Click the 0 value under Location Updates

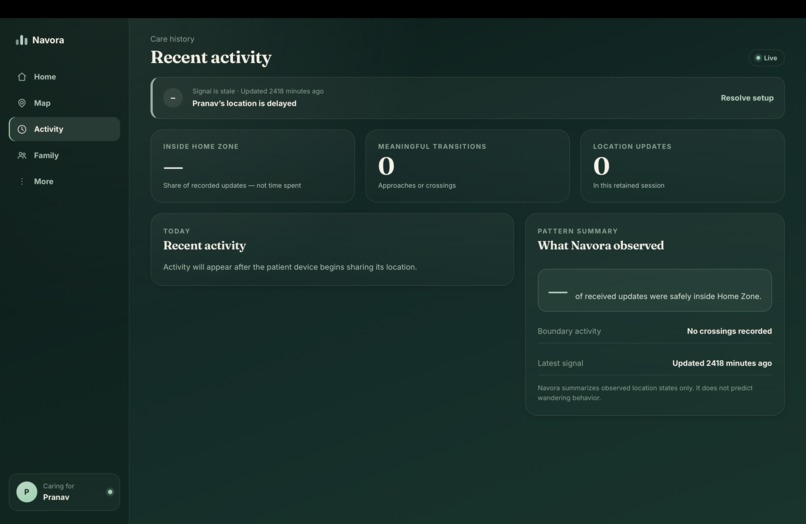pos(601,166)
